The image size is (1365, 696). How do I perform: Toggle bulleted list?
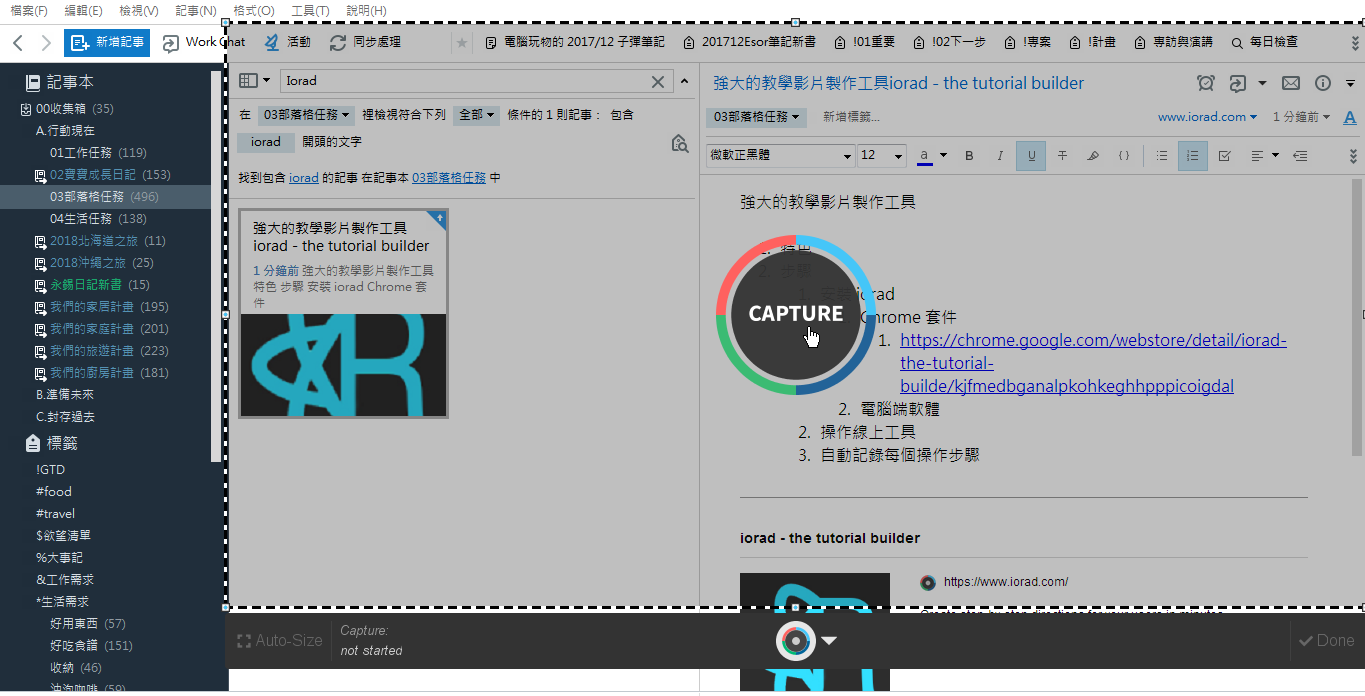coord(1161,155)
